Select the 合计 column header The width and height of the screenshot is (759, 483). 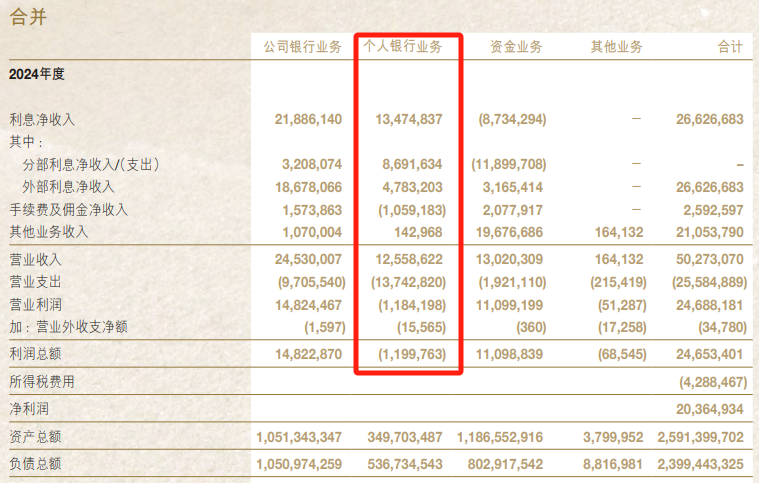point(730,47)
